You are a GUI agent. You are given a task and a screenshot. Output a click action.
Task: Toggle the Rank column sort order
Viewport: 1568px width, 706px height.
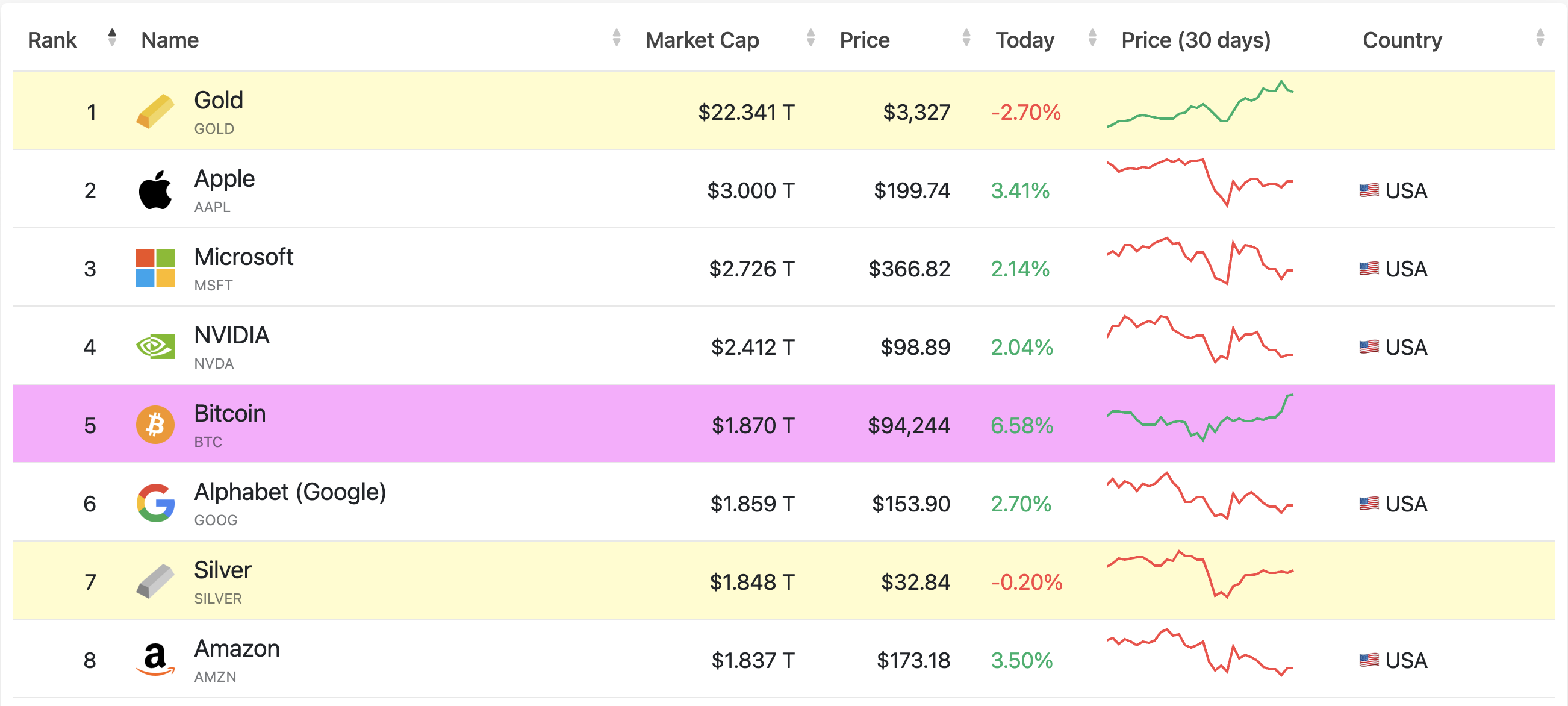(x=111, y=37)
